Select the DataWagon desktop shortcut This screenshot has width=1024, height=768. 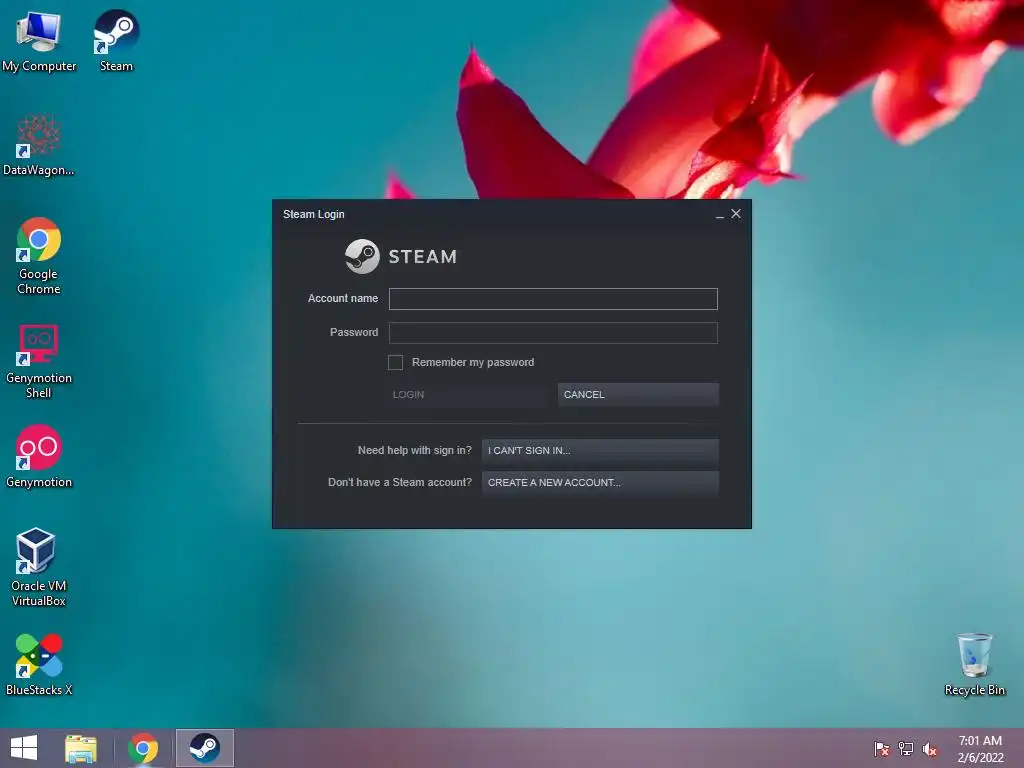39,145
